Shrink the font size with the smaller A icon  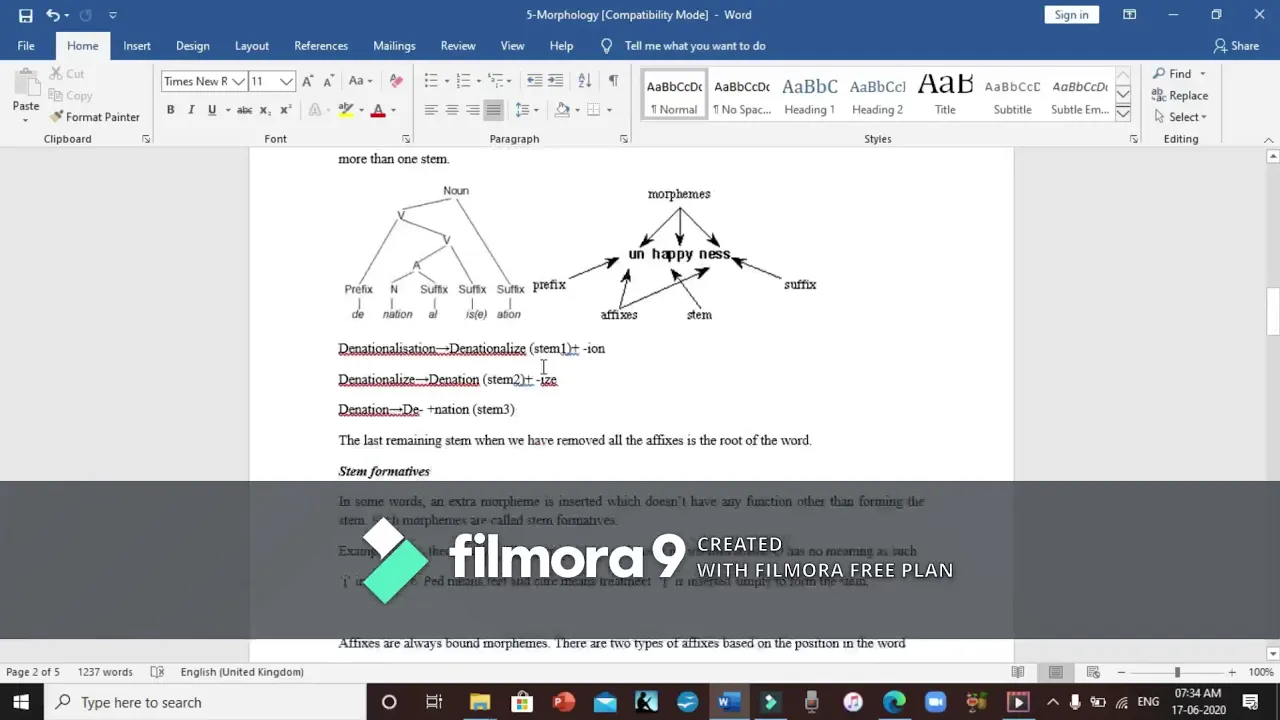(329, 81)
